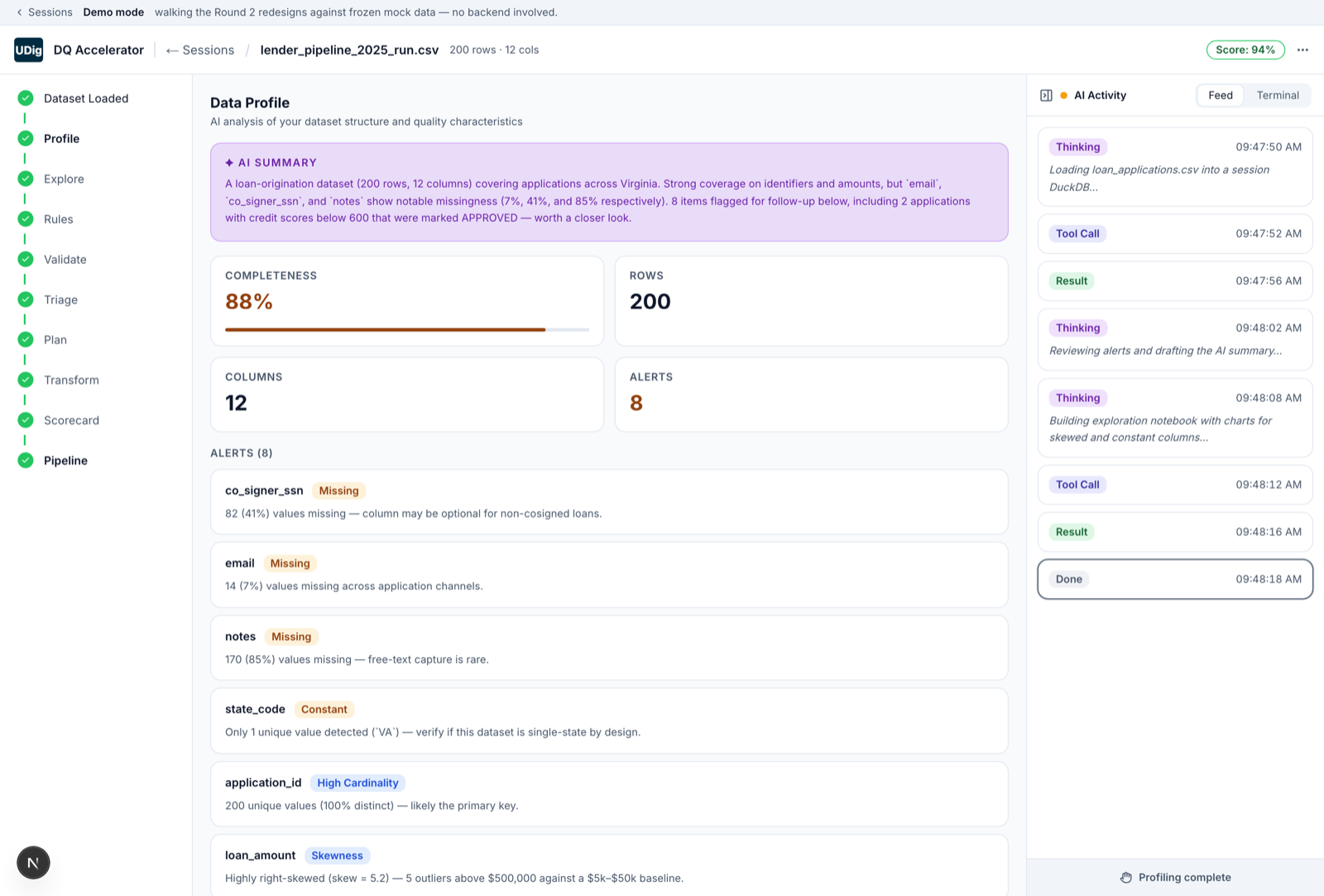
Task: Click the Explore step check icon
Action: [x=26, y=179]
